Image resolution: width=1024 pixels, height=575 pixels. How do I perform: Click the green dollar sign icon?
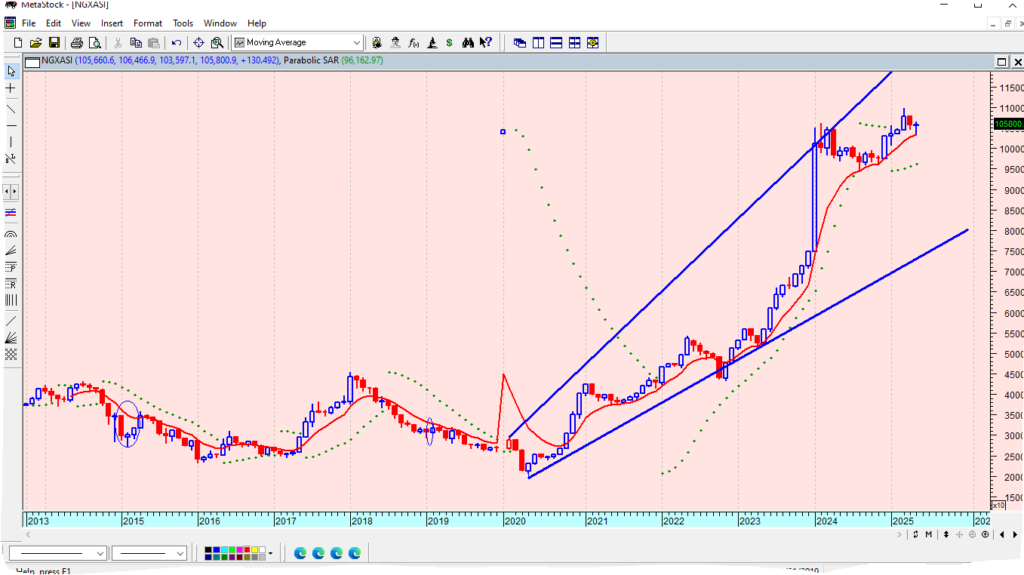[x=450, y=43]
